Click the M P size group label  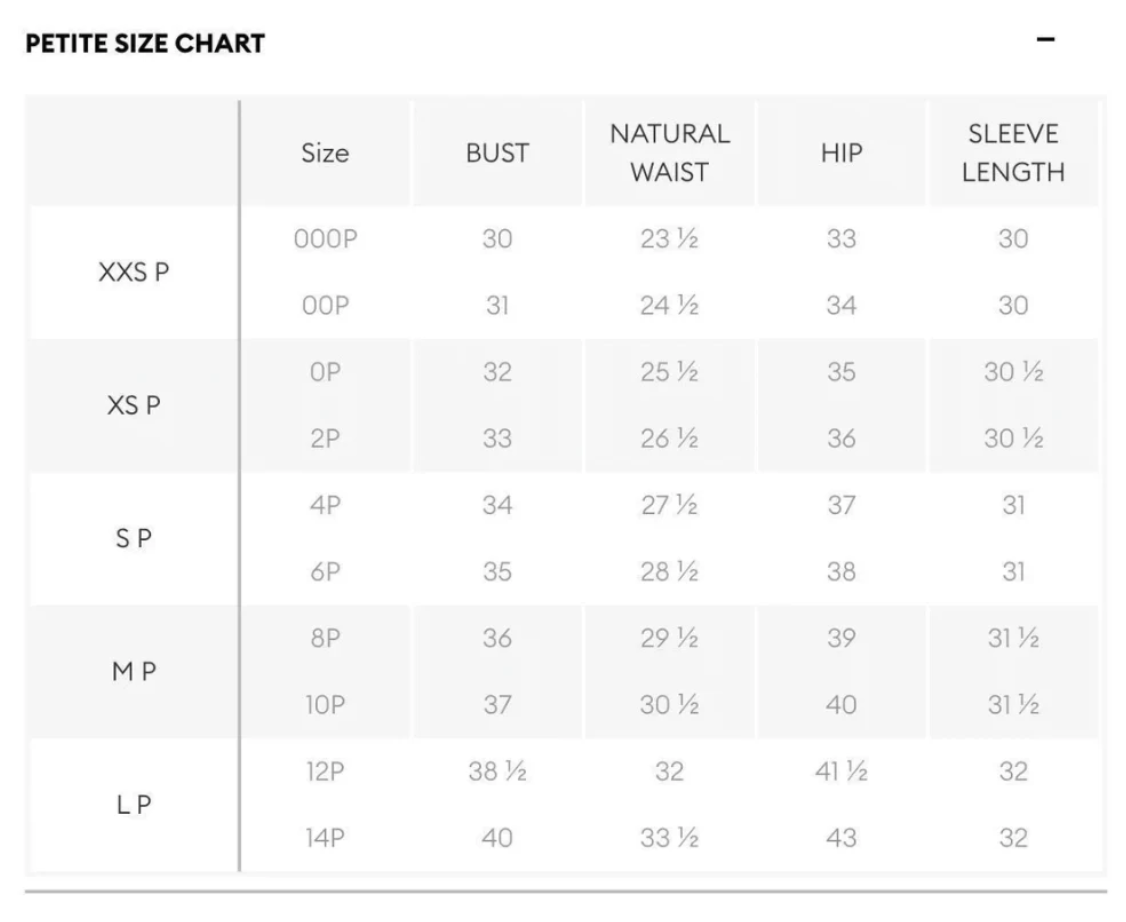tap(134, 671)
